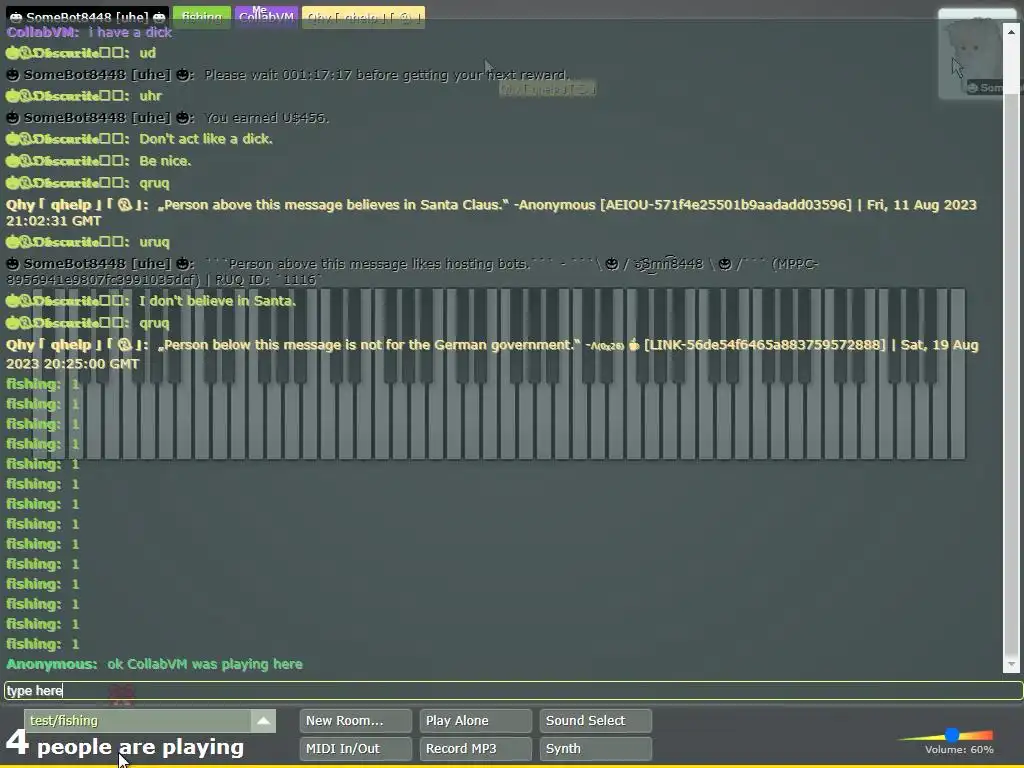Click the 'Be nice.' chat message
This screenshot has height=768, width=1024.
[x=165, y=161]
